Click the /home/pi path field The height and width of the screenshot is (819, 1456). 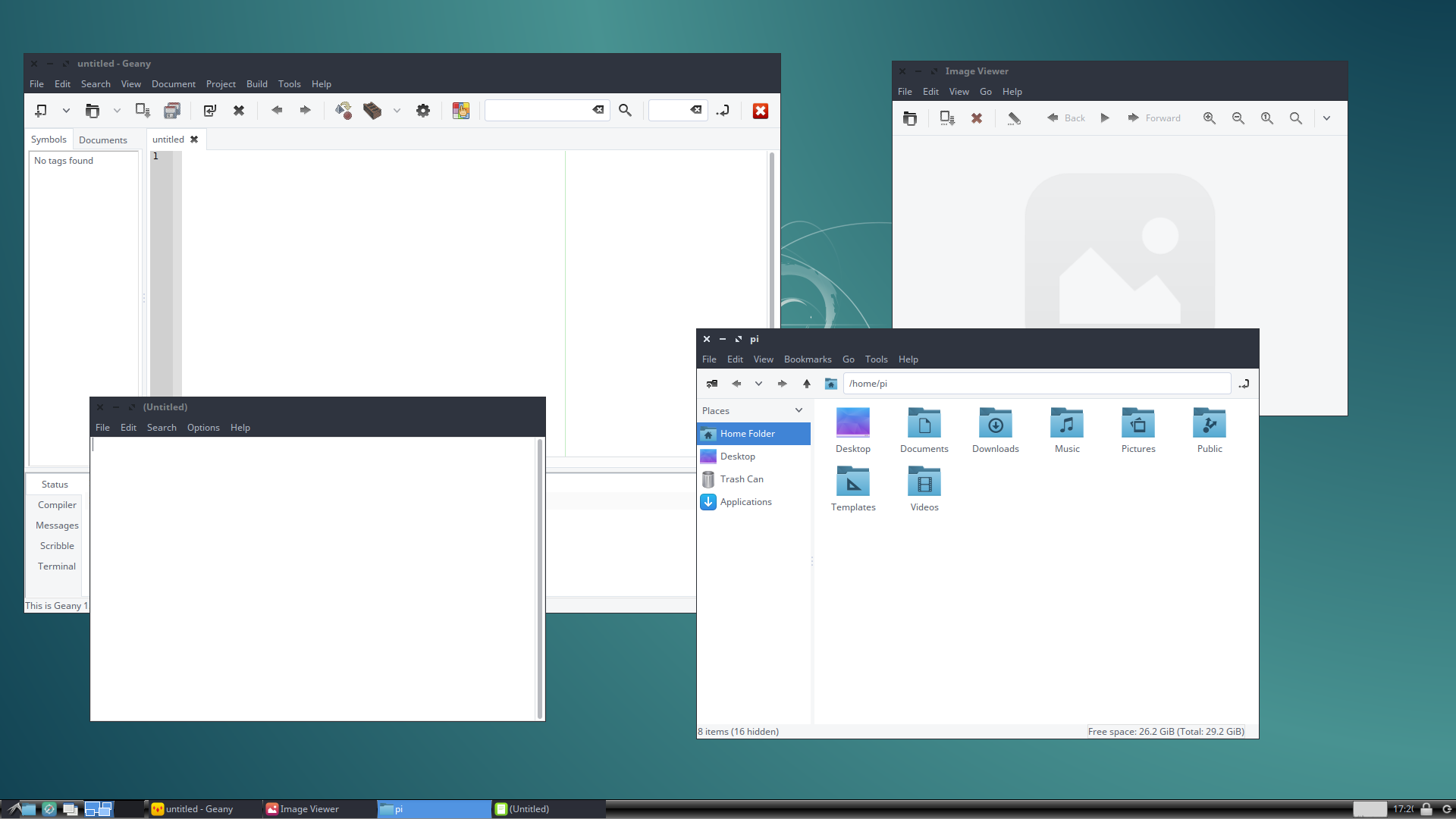[x=1037, y=384]
